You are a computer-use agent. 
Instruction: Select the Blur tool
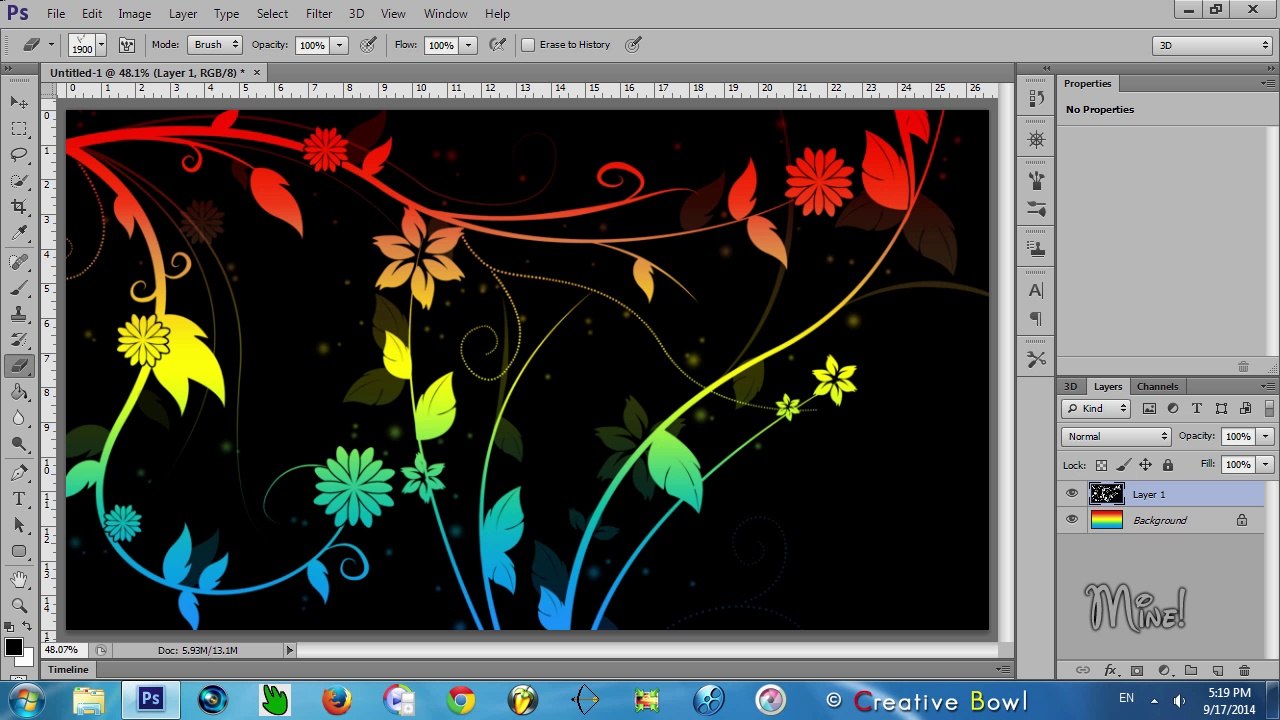(19, 418)
